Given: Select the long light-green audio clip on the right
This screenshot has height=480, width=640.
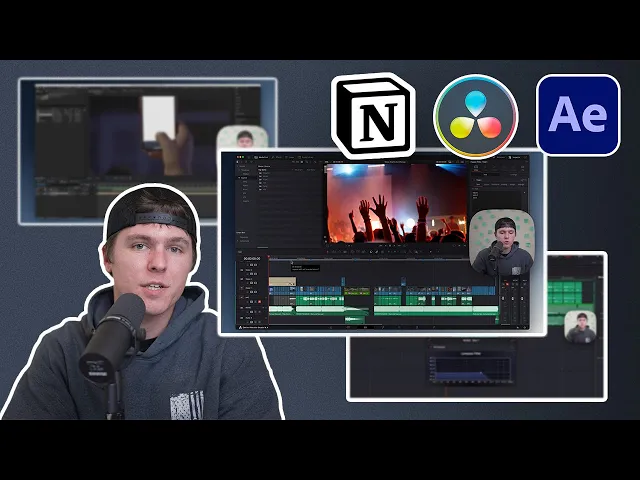Looking at the screenshot, I should pos(436,310).
